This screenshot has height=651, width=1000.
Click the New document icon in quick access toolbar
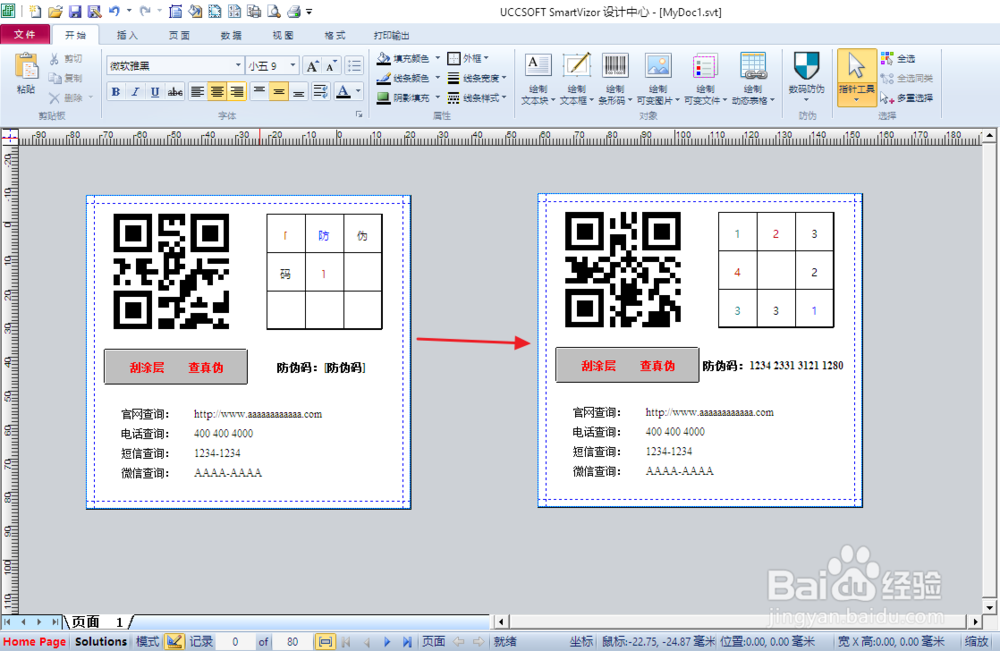click(35, 11)
